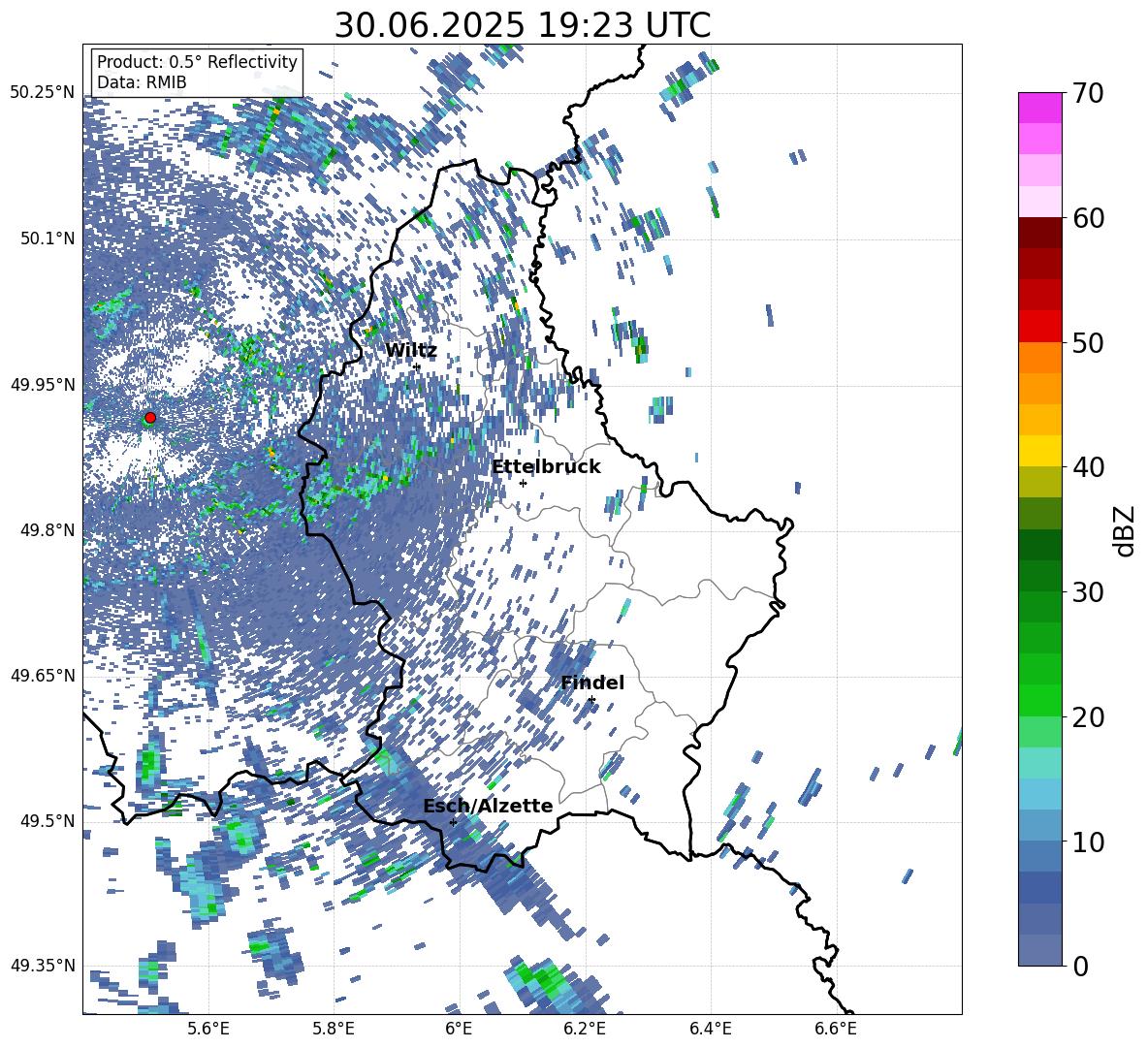Click the 6.2°E longitude label
This screenshot has width=1148, height=1048.
click(586, 1029)
